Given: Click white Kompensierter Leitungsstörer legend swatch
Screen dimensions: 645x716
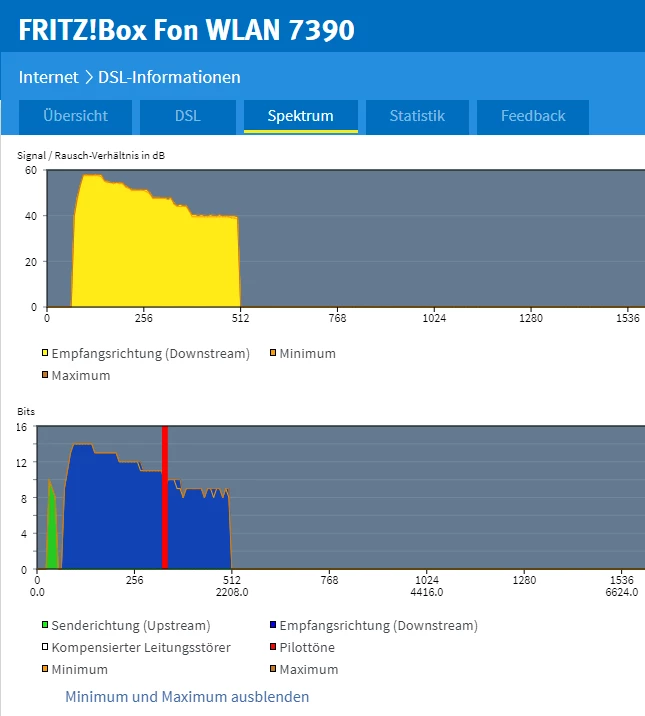Looking at the screenshot, I should tap(45, 647).
